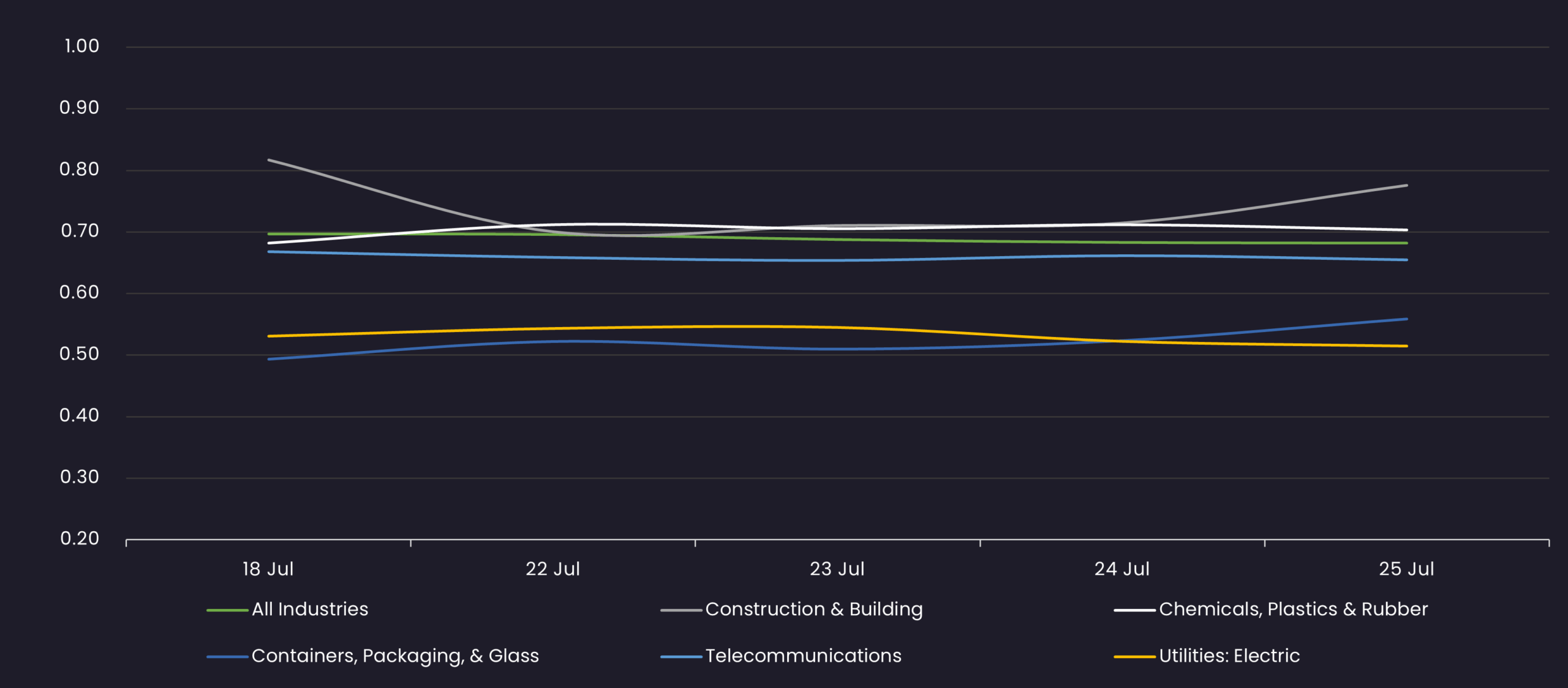Click the green All Industries legend line

click(x=227, y=610)
